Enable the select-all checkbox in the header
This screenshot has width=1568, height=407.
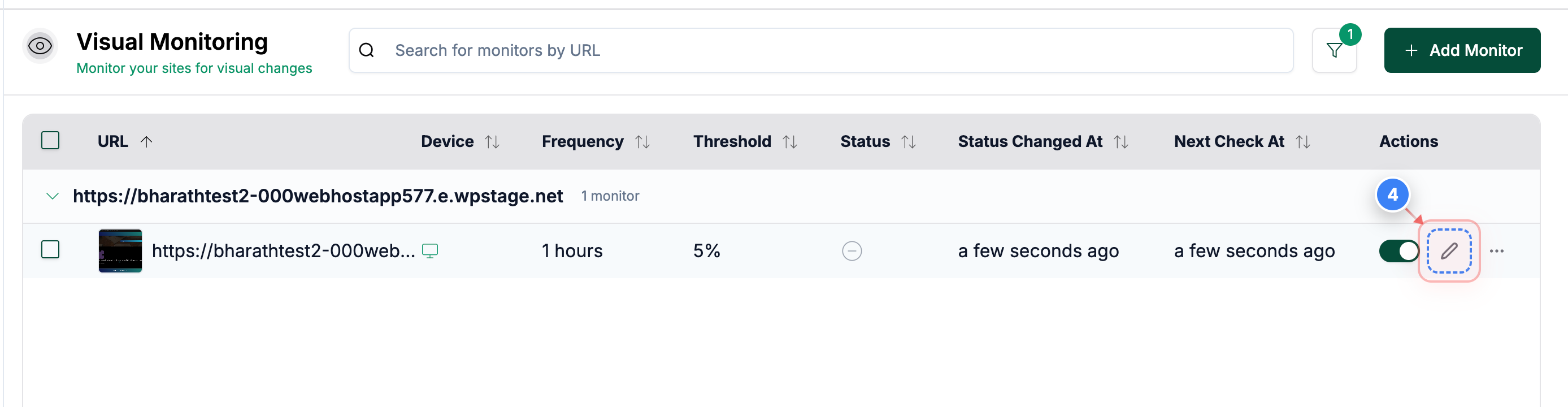pyautogui.click(x=51, y=140)
